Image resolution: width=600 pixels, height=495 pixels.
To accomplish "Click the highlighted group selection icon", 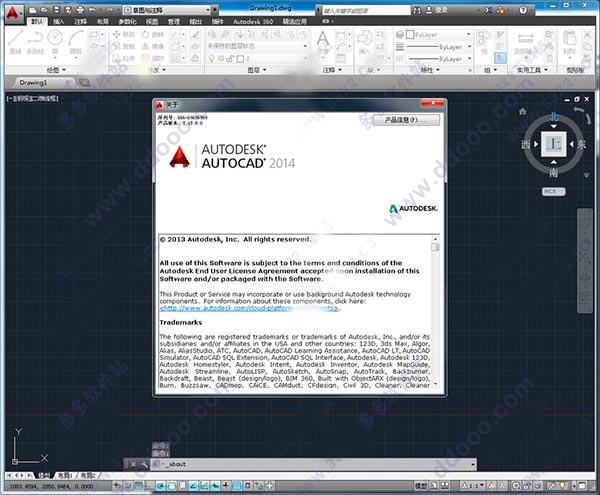I will click(x=500, y=58).
